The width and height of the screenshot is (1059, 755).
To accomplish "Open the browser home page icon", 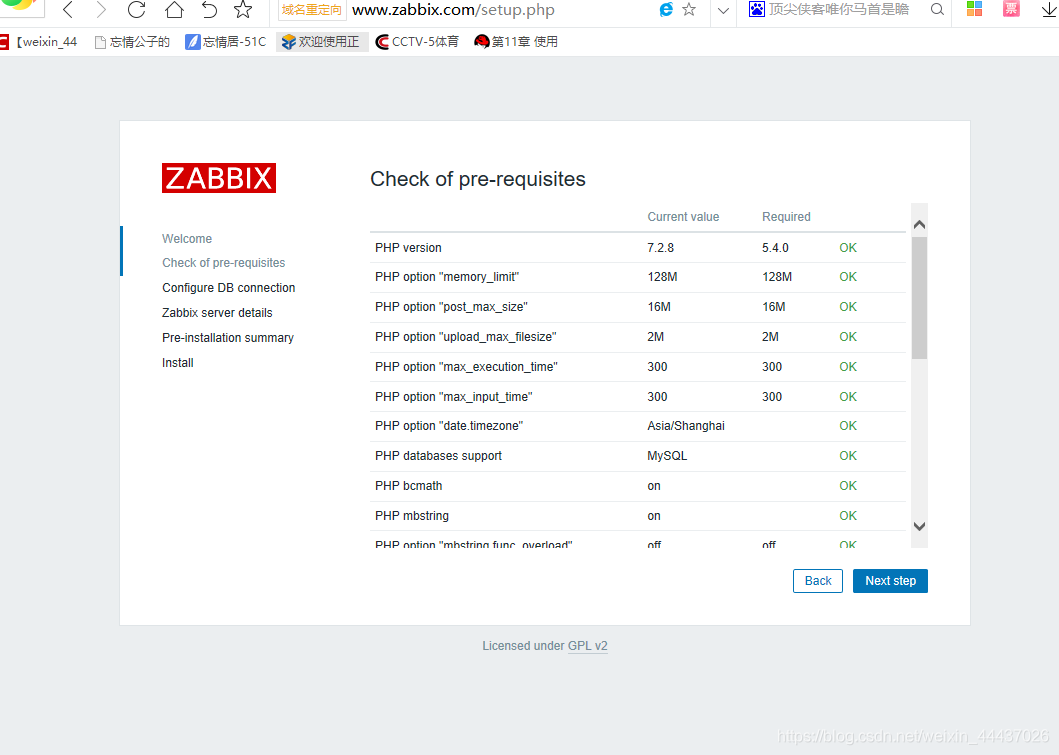I will point(174,9).
